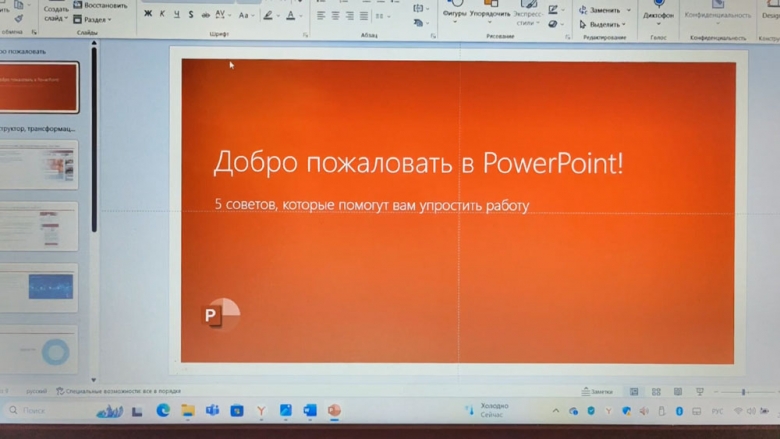Open Абзац dialog launcher
780x439 pixels.
pos(433,36)
